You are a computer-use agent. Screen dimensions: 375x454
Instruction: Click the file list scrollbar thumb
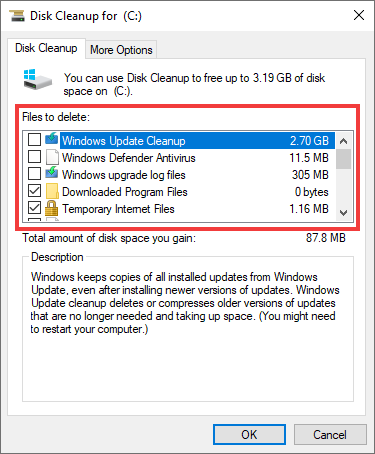[344, 159]
